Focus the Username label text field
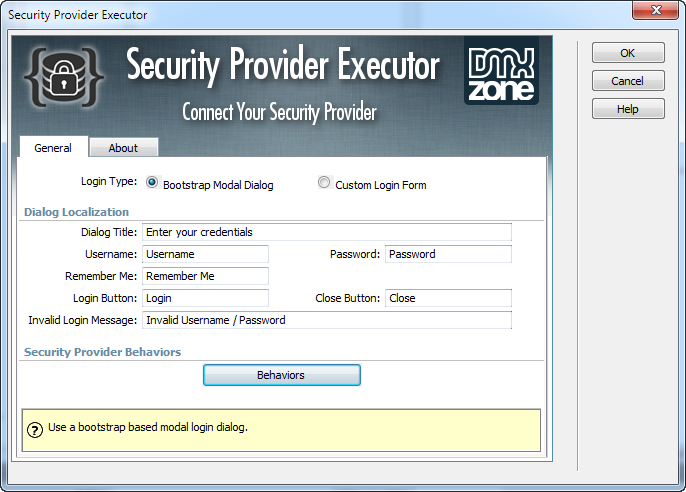 coord(205,254)
